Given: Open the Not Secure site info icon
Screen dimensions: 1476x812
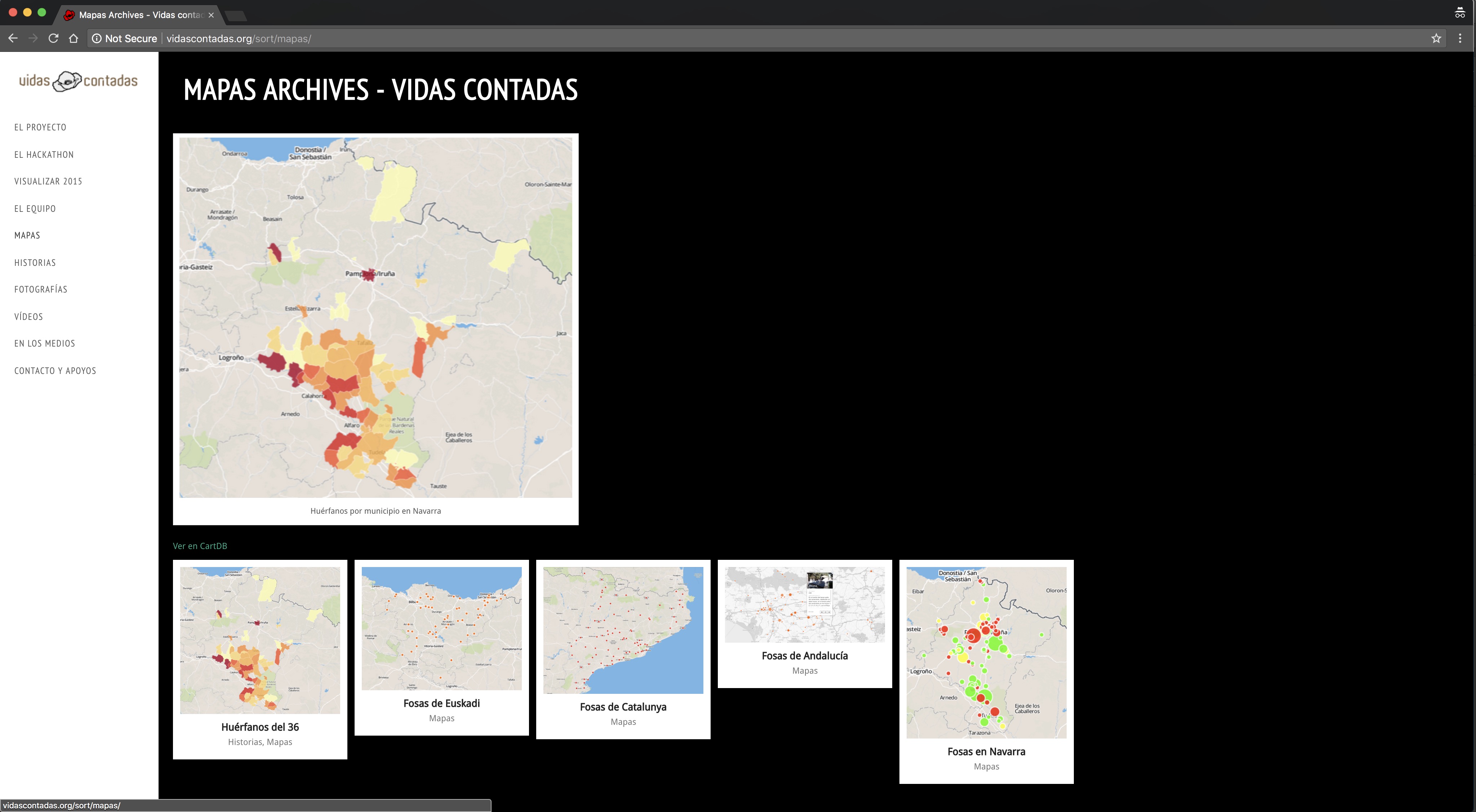Looking at the screenshot, I should click(97, 39).
